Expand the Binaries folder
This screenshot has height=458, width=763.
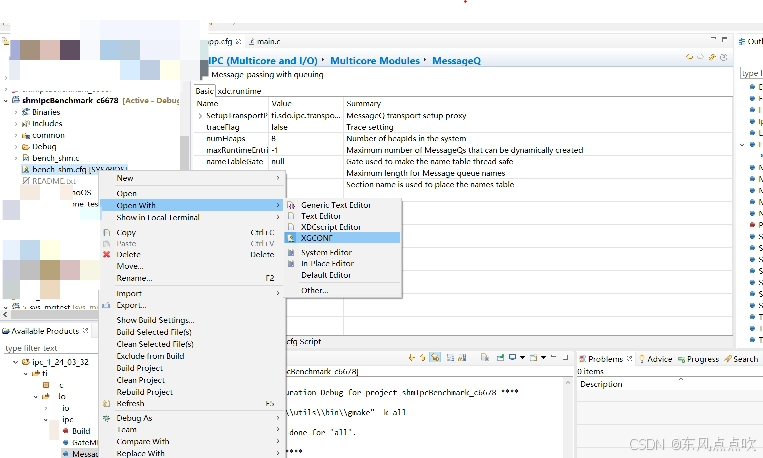(16, 112)
